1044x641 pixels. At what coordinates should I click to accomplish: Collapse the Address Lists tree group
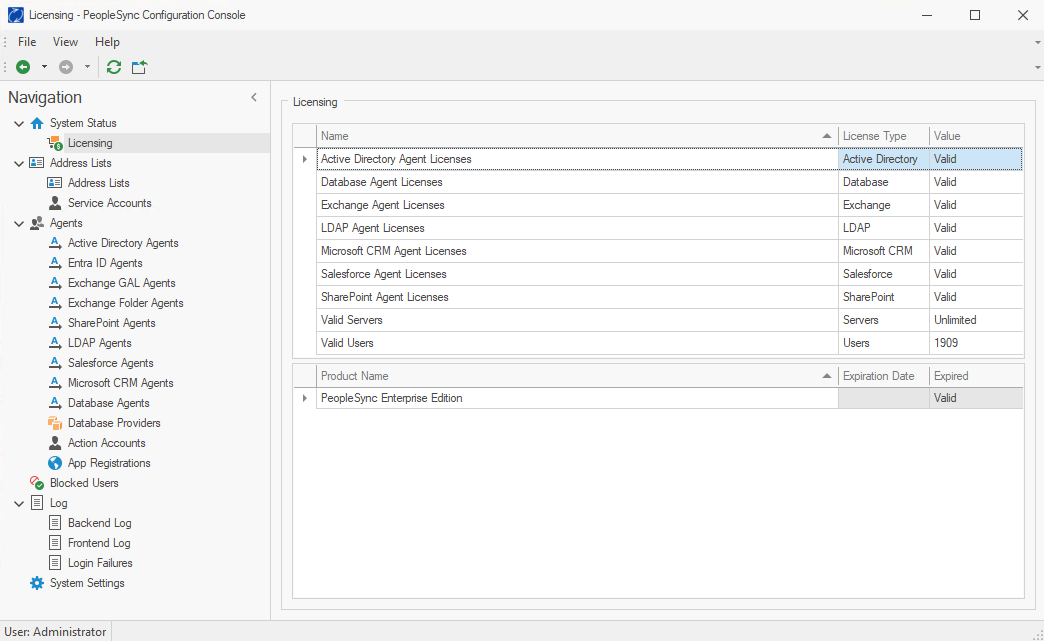click(x=19, y=163)
